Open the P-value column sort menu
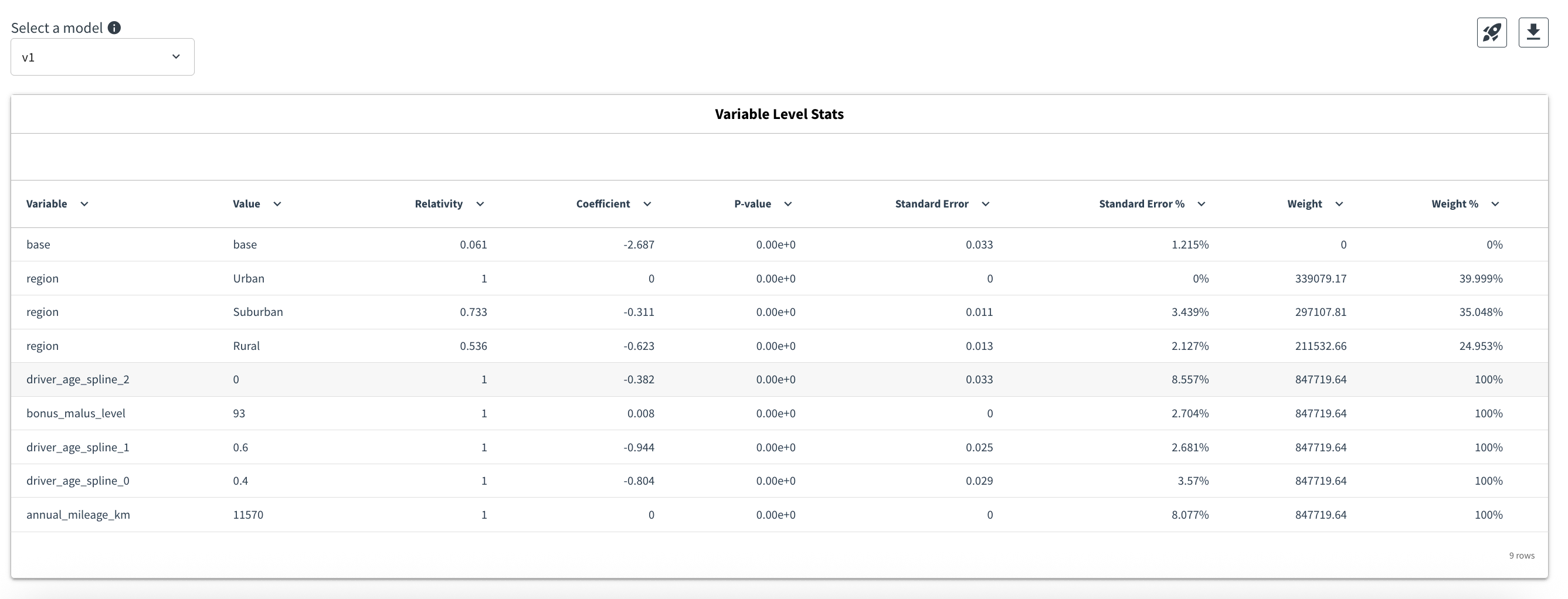The height and width of the screenshot is (599, 1568). [789, 204]
